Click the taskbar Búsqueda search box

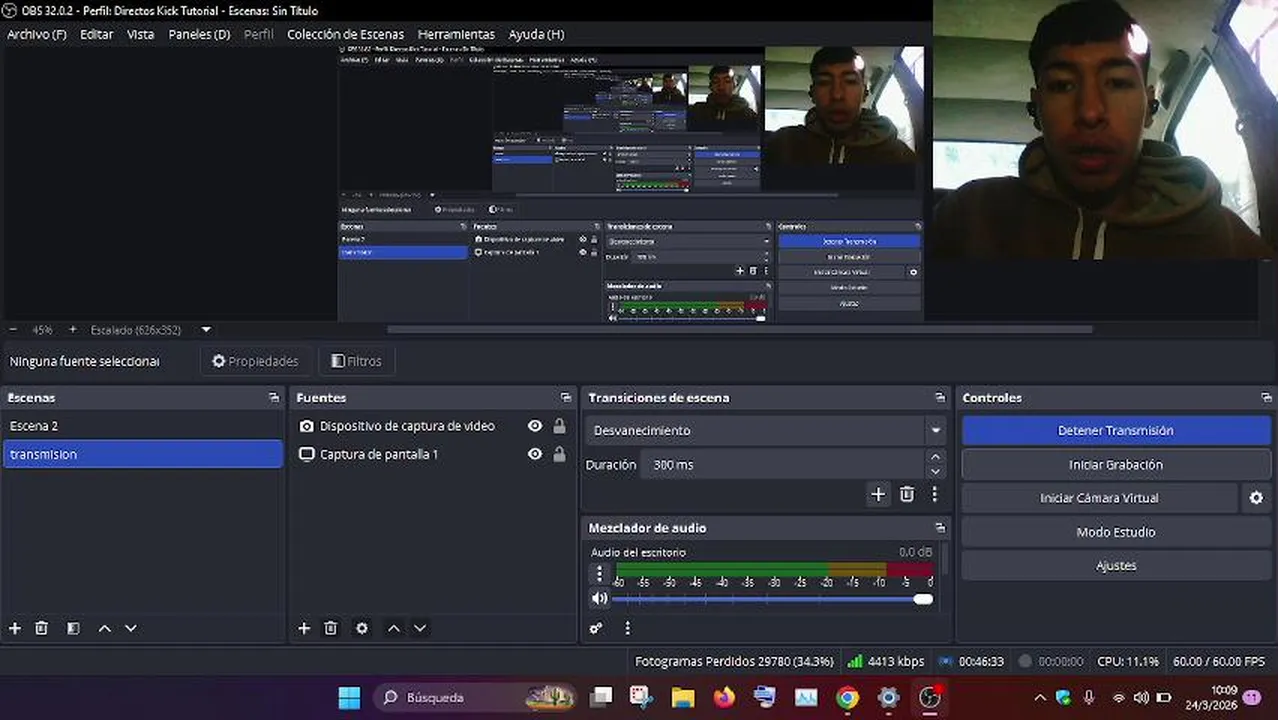pyautogui.click(x=477, y=697)
